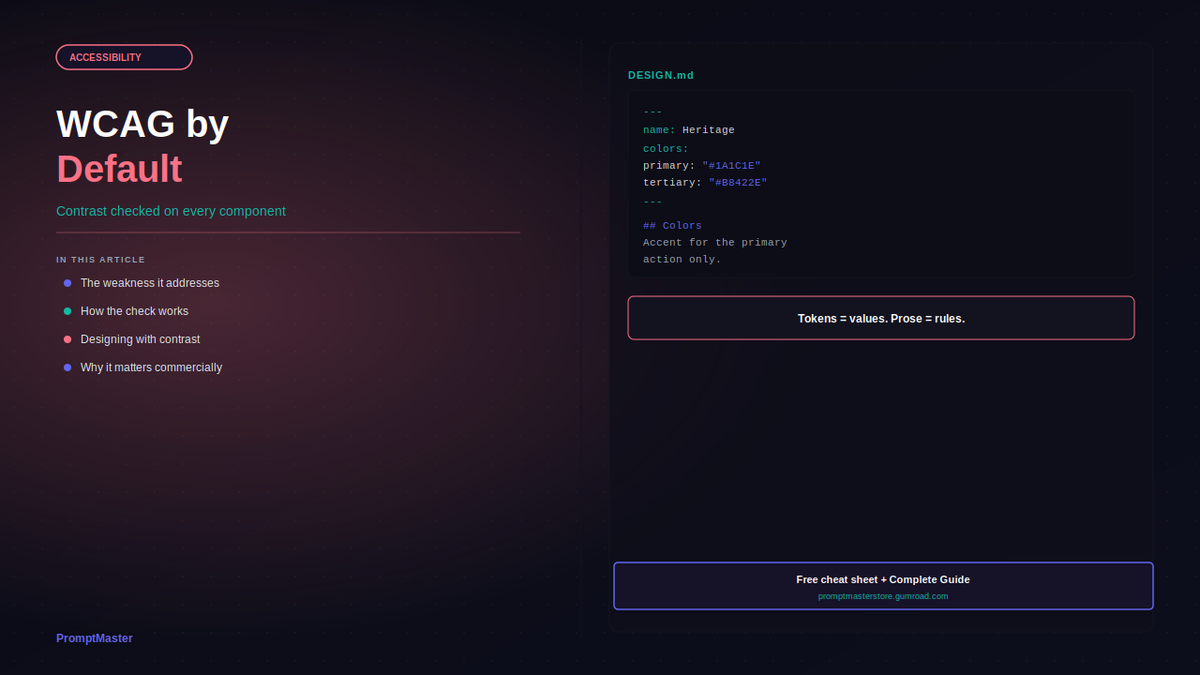Click "Free cheat sheet + Complete Guide" text
This screenshot has height=675, width=1200.
[883, 579]
